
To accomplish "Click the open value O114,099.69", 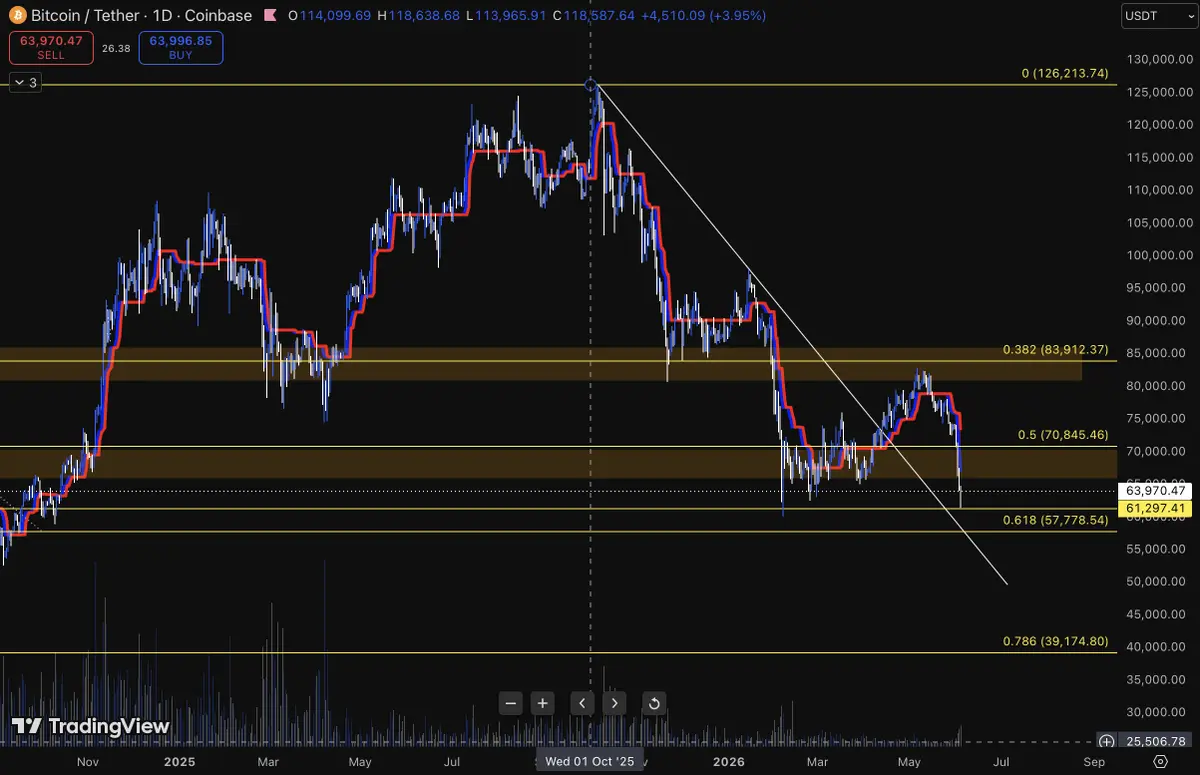I will point(329,16).
